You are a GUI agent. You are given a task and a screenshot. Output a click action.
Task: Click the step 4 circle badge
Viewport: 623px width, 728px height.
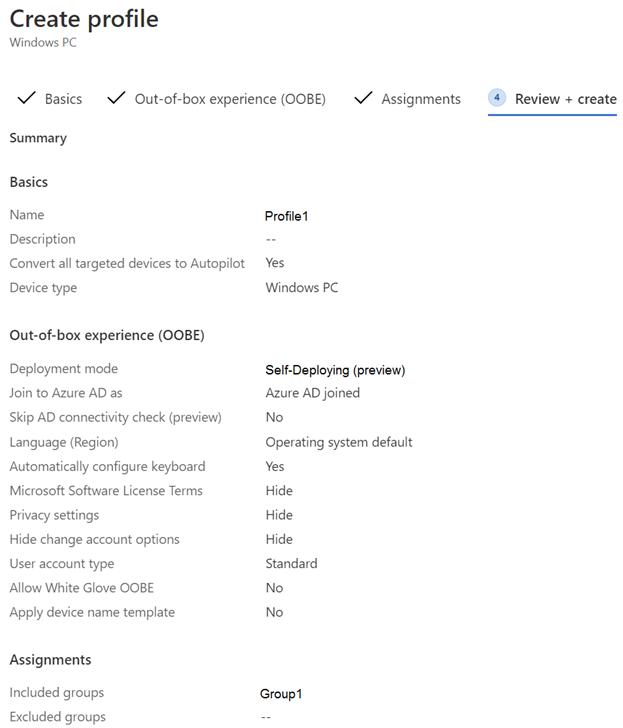[497, 98]
